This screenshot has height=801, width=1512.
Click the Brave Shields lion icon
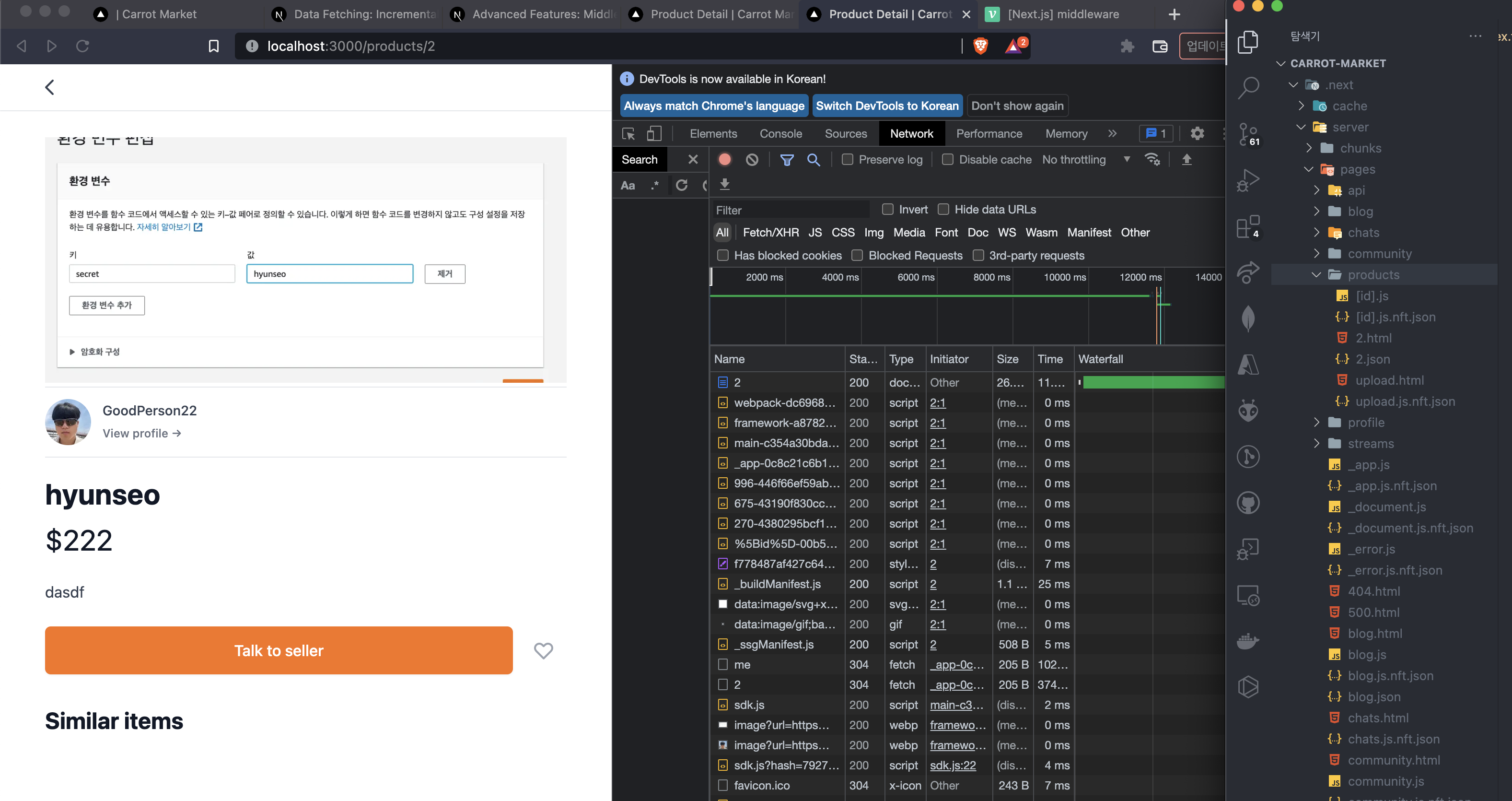click(x=980, y=46)
